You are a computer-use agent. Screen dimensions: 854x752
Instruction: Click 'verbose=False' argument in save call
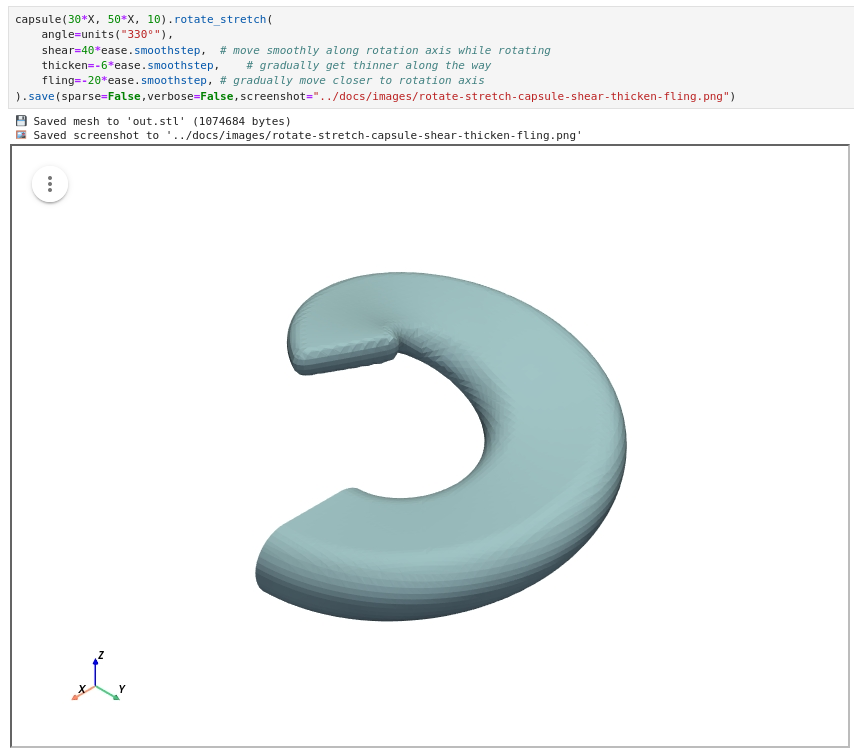click(x=190, y=96)
